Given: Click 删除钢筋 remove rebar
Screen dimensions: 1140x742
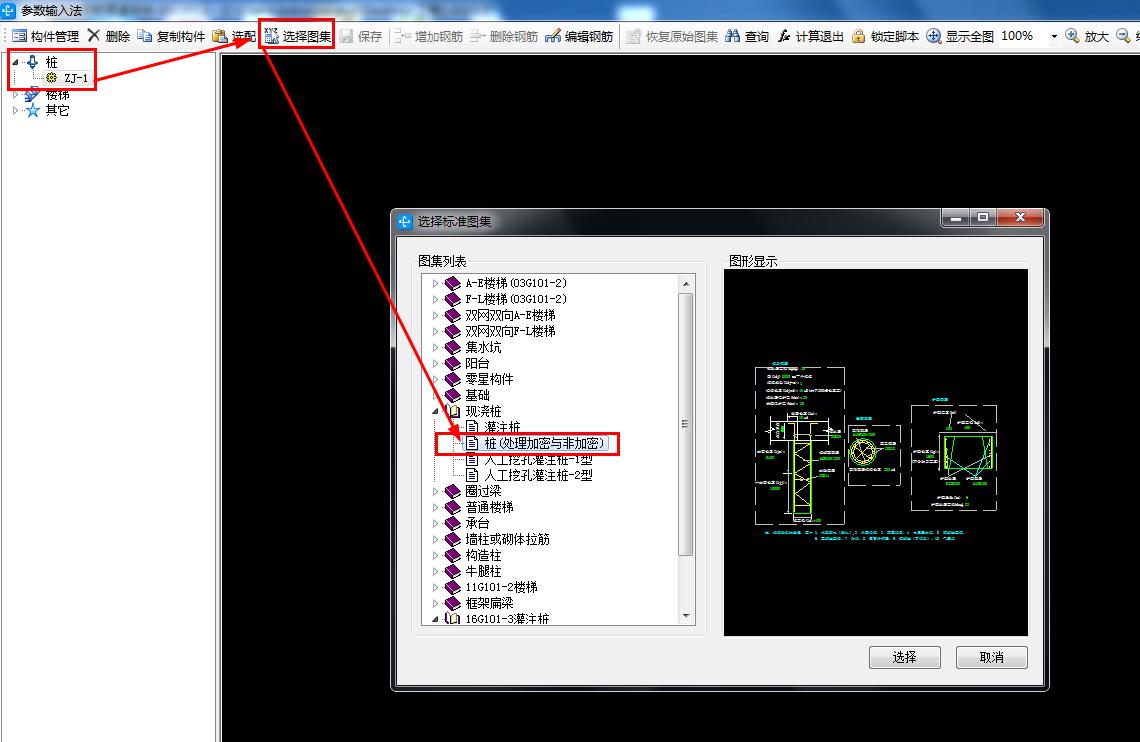Looking at the screenshot, I should [504, 36].
